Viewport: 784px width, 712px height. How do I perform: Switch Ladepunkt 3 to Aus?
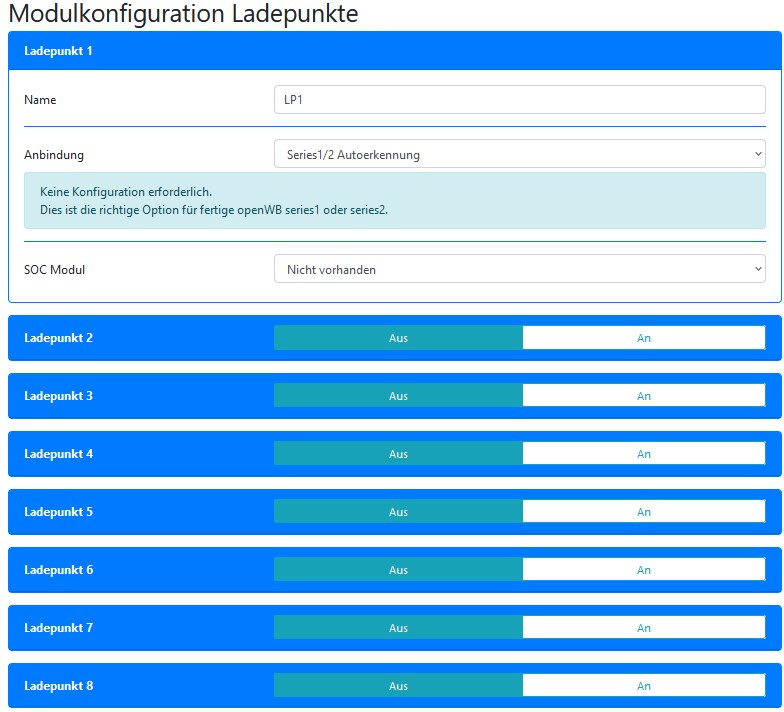pyautogui.click(x=398, y=396)
